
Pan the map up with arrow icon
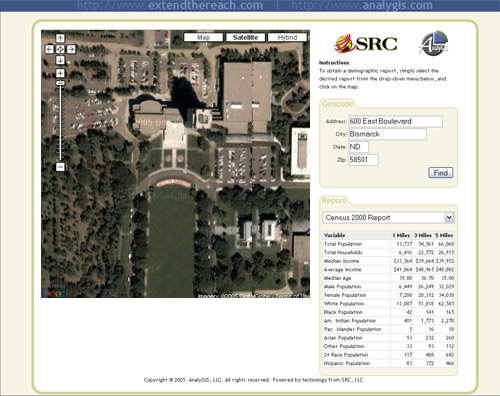60,38
